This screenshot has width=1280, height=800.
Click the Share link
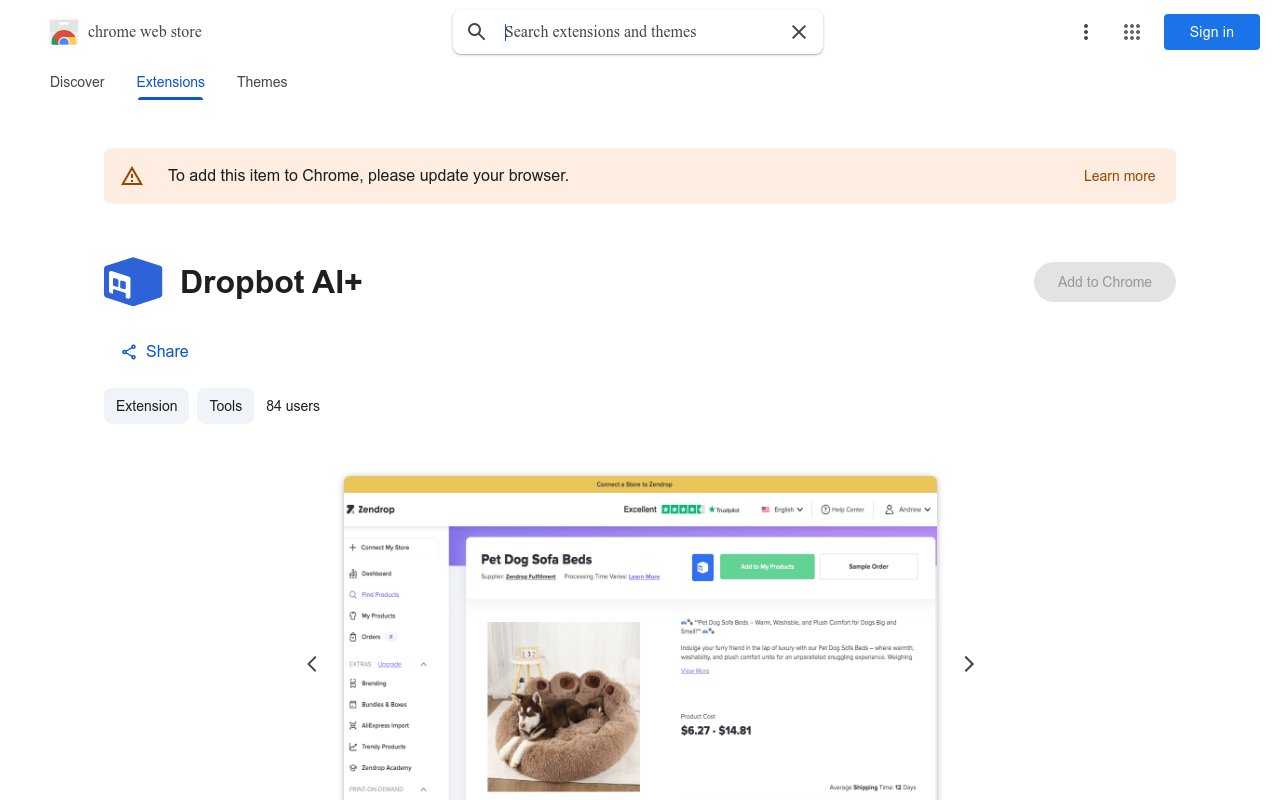pyautogui.click(x=155, y=352)
